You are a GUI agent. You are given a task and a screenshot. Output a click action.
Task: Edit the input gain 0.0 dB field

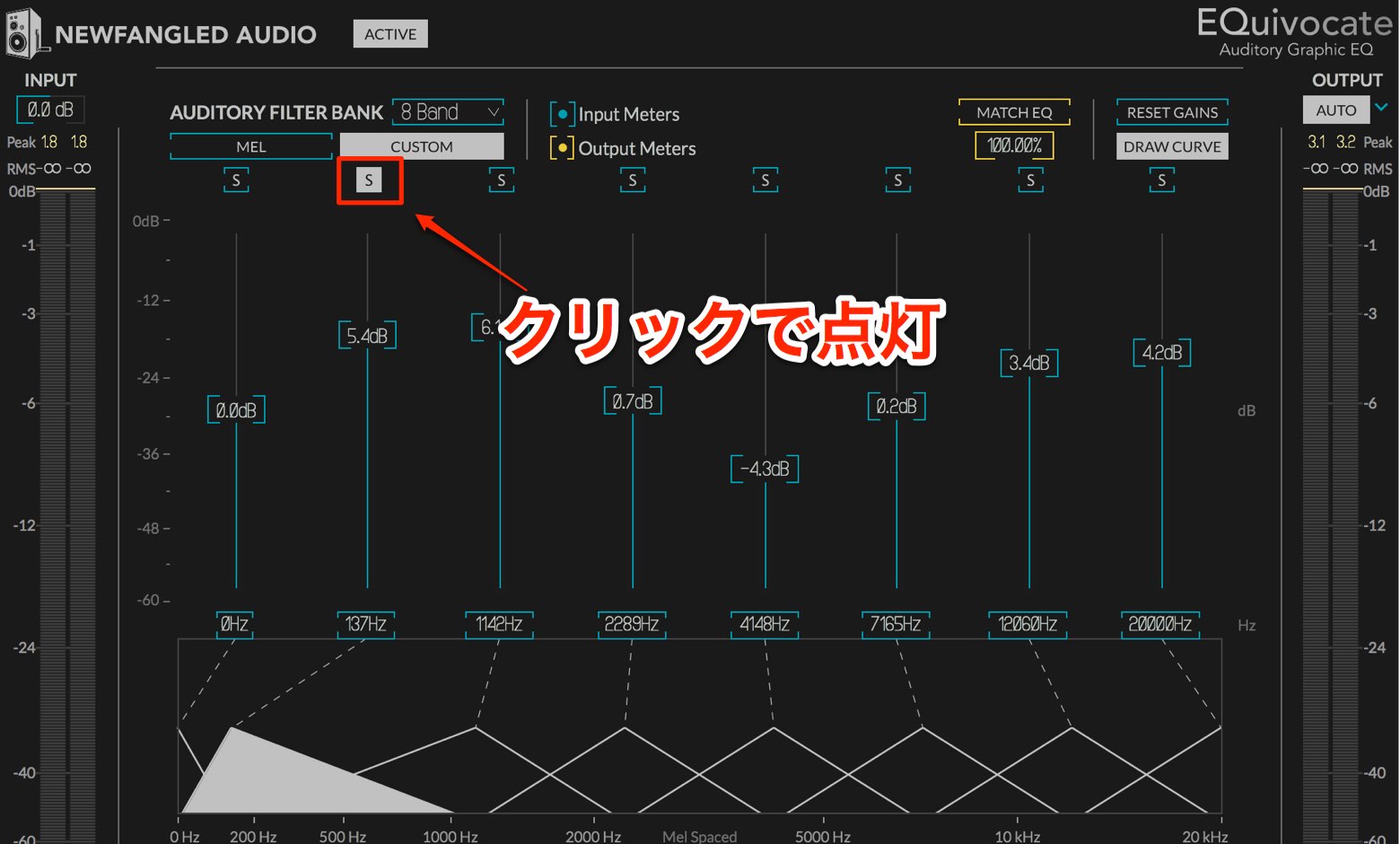point(50,110)
